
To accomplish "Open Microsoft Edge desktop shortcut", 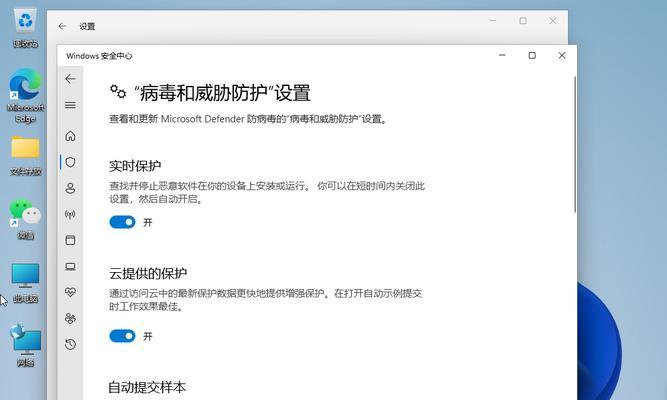I will point(26,96).
